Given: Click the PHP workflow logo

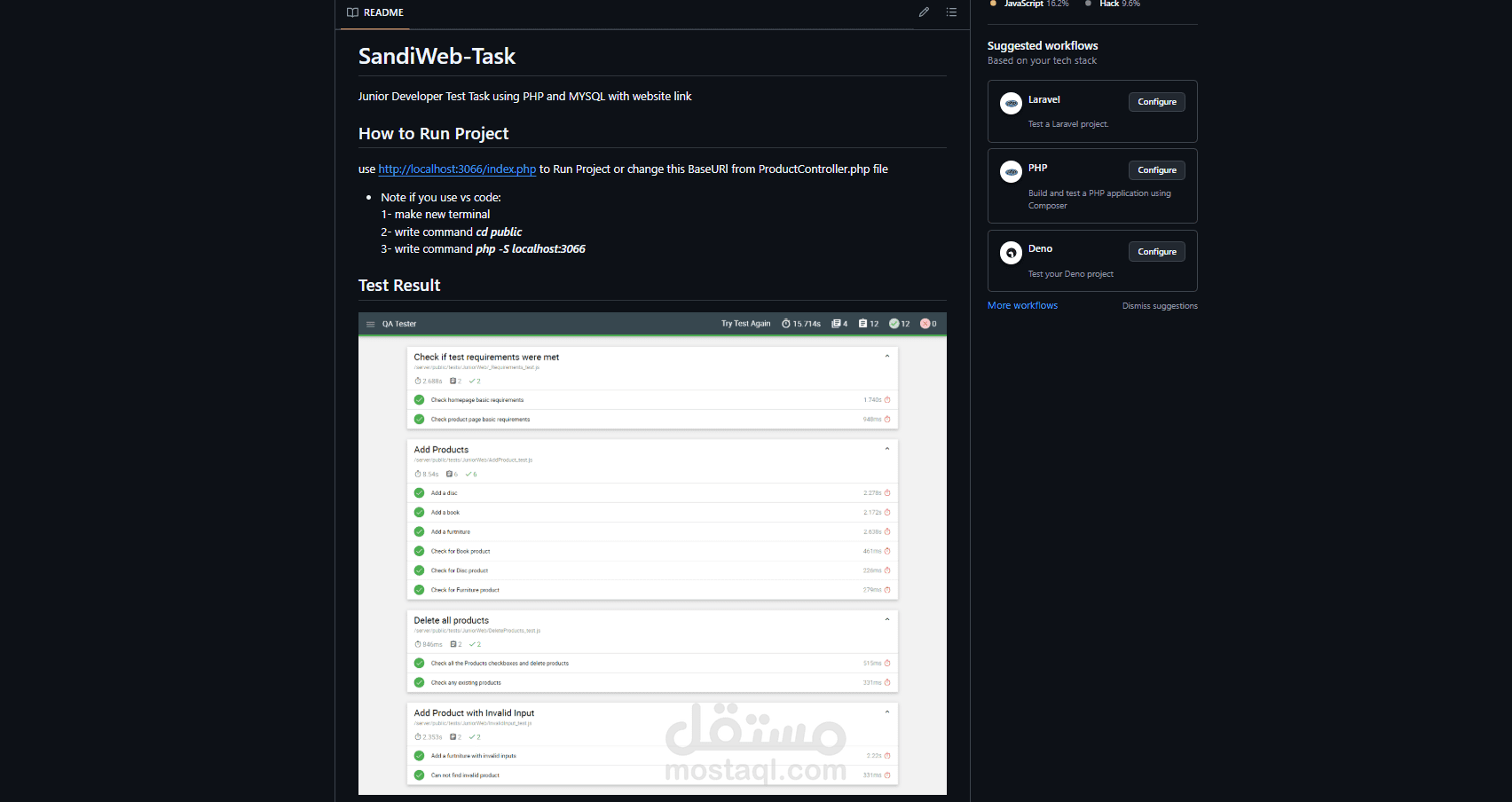Looking at the screenshot, I should (1011, 171).
